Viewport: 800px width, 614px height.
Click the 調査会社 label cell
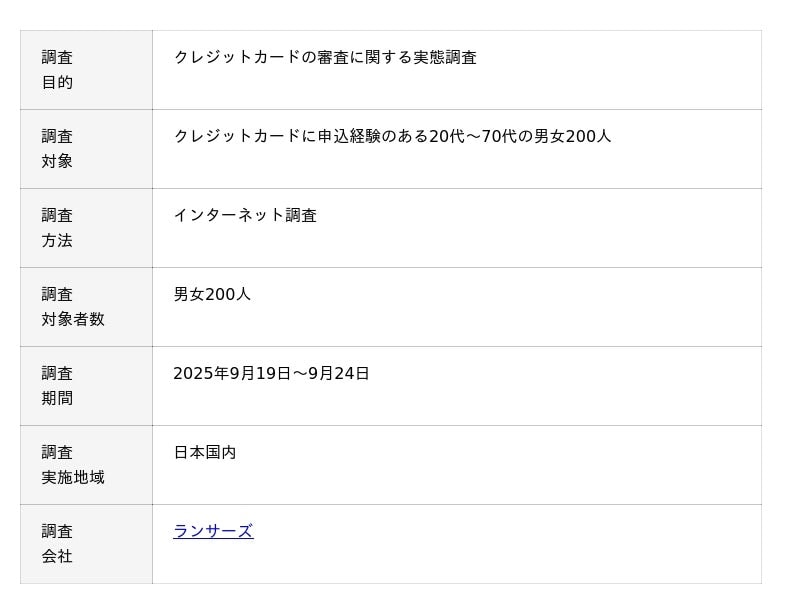[x=86, y=544]
